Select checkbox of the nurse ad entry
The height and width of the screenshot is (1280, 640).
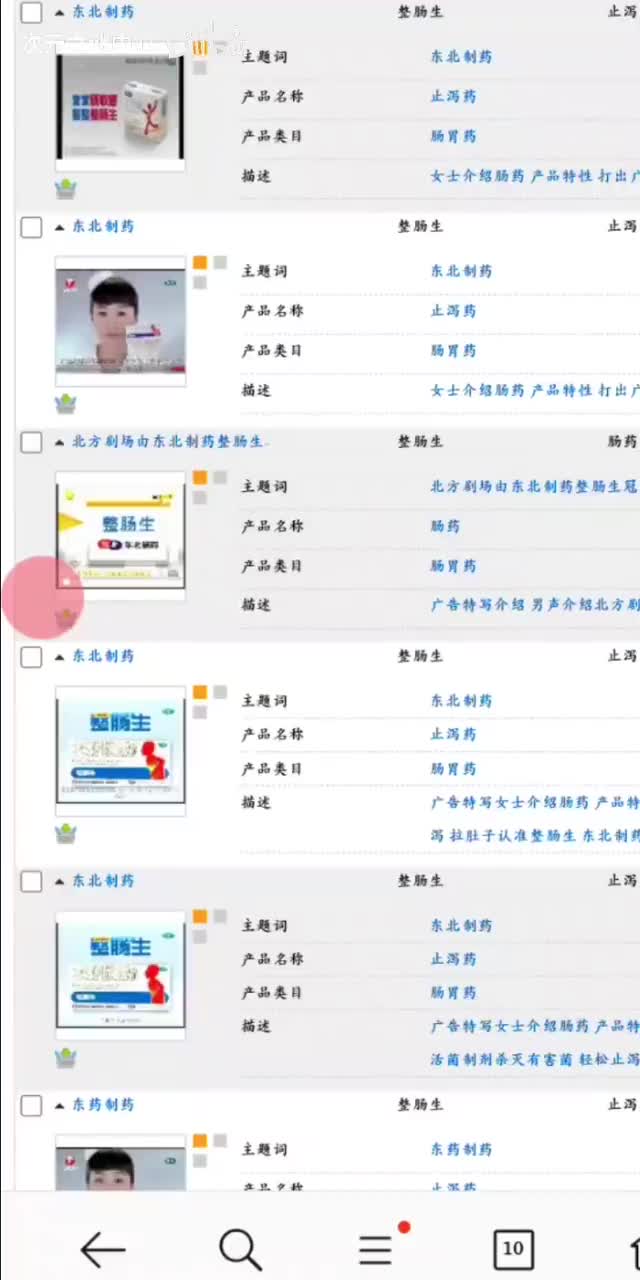coord(32,227)
